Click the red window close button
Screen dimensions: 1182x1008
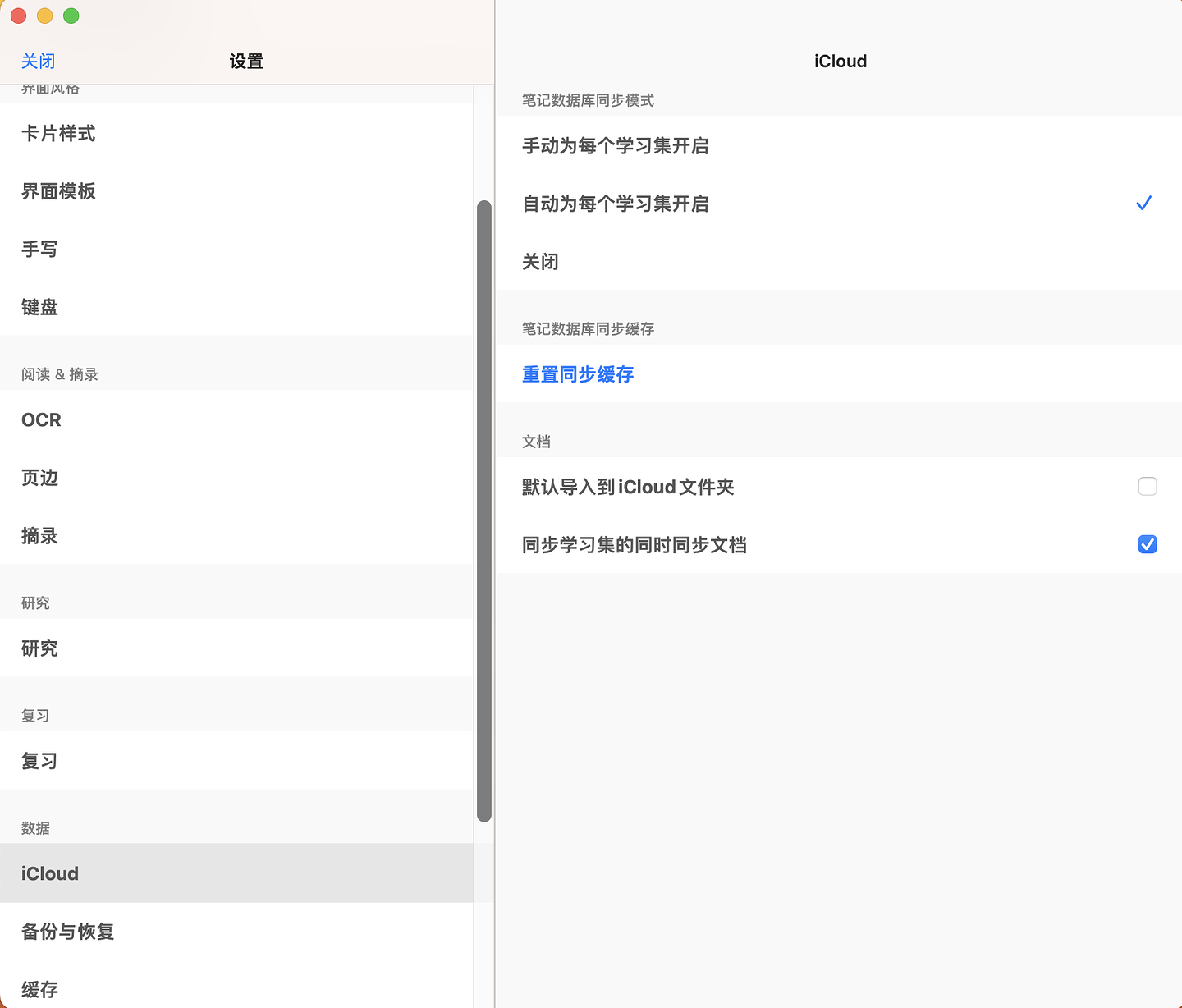point(19,16)
